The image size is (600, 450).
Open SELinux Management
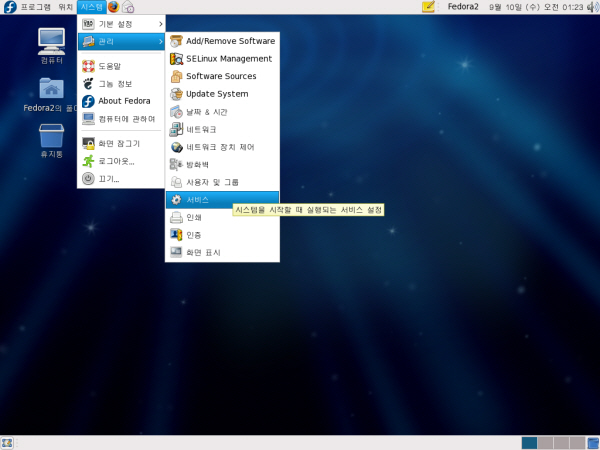pyautogui.click(x=222, y=59)
